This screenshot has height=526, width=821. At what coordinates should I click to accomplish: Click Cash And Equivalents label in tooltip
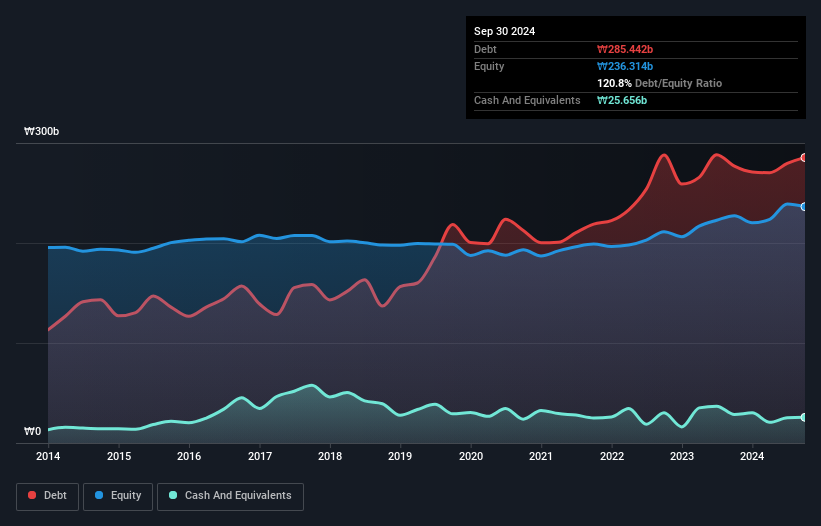point(527,100)
